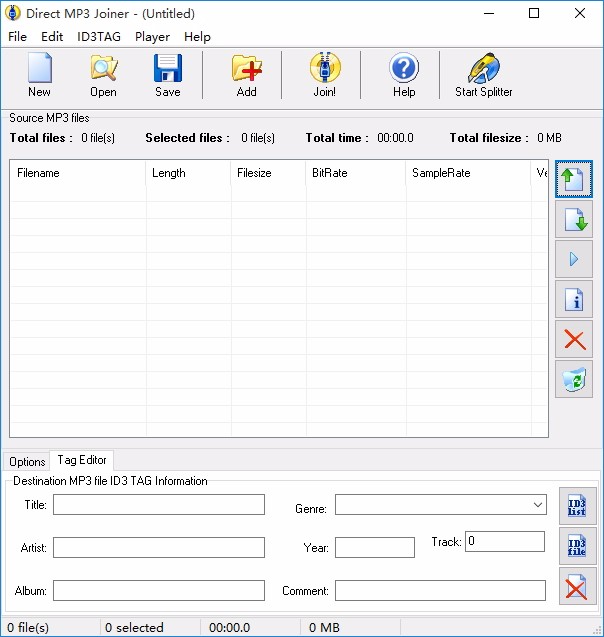Sort by BitRate column header
Viewport: 604px width, 637px height.
(x=355, y=173)
